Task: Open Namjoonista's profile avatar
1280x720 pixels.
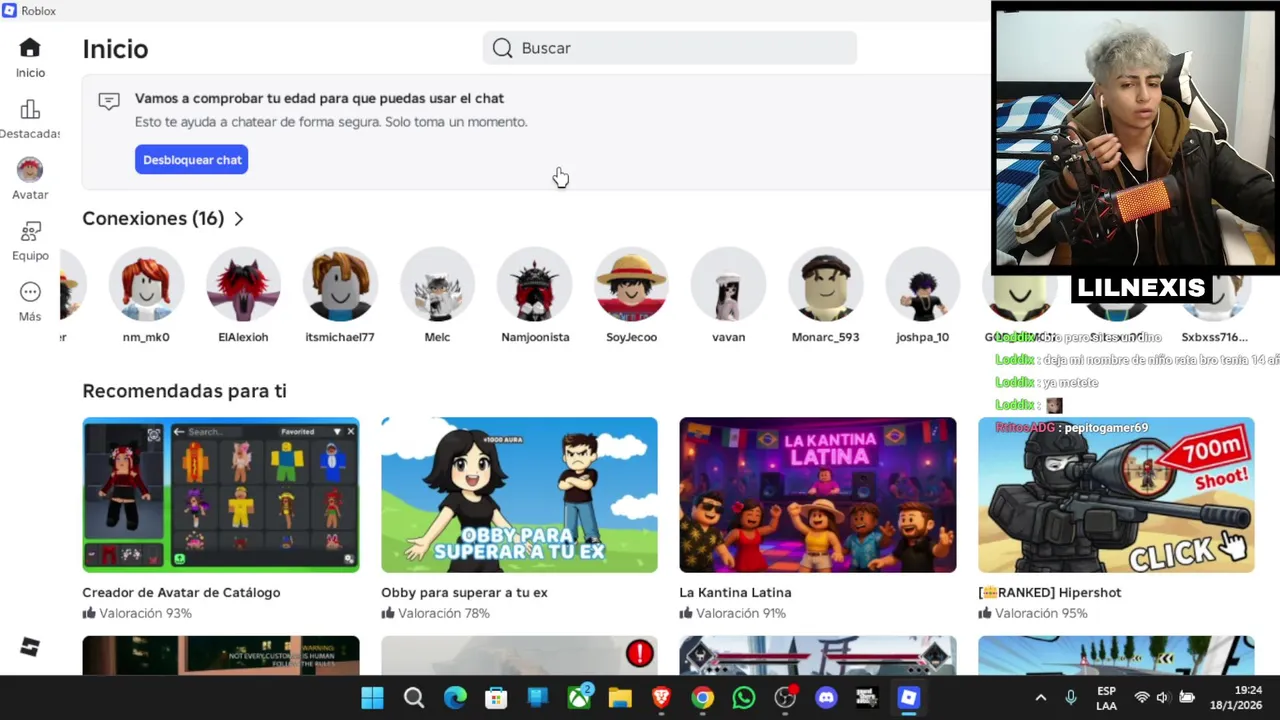Action: click(534, 285)
